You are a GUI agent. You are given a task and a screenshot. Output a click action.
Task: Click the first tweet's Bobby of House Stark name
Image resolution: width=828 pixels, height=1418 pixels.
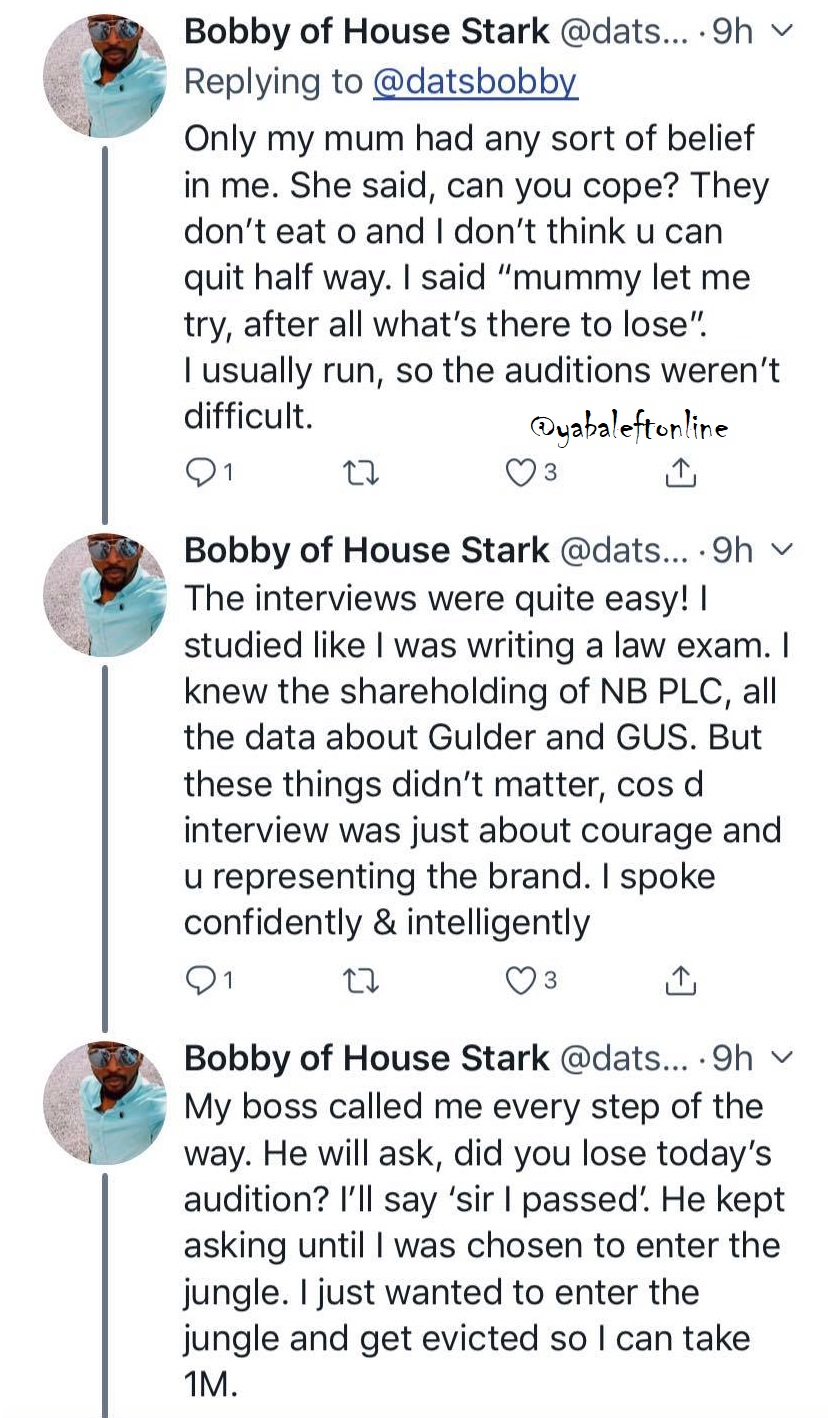click(x=366, y=32)
